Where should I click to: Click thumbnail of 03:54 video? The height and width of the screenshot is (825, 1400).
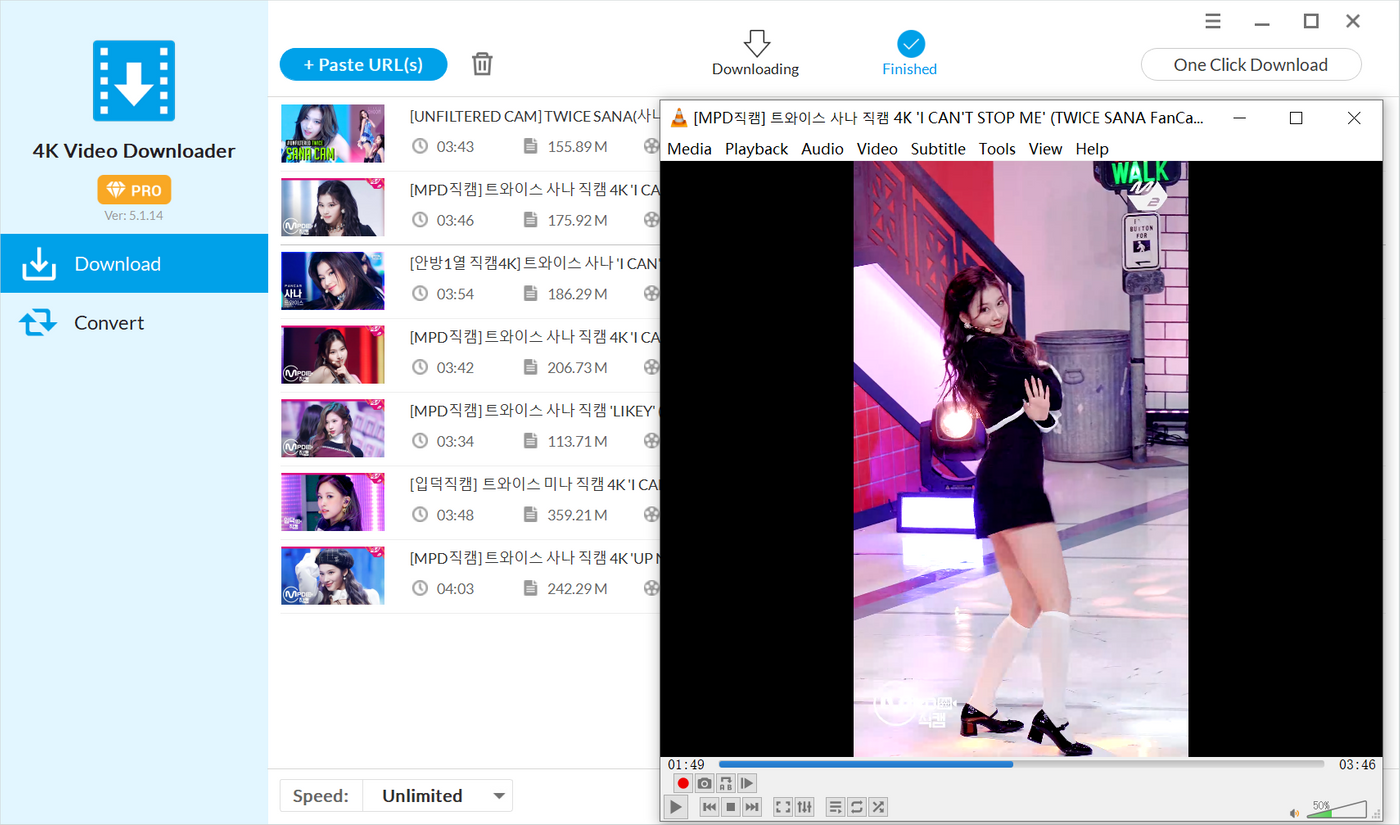(x=333, y=281)
